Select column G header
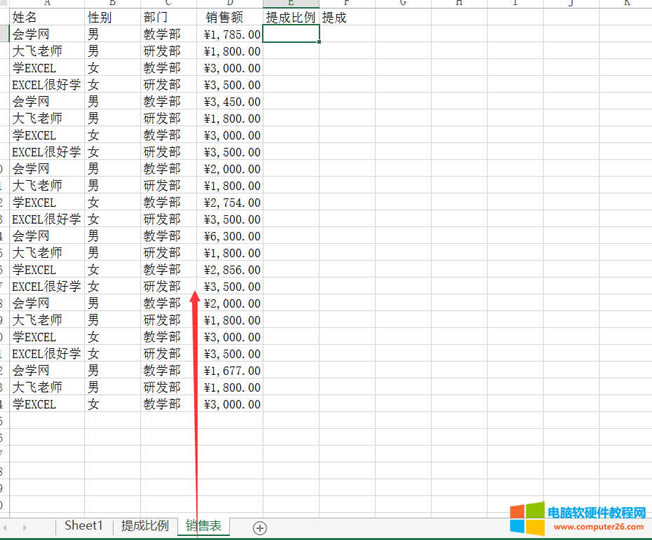This screenshot has width=652, height=540. tap(402, 4)
